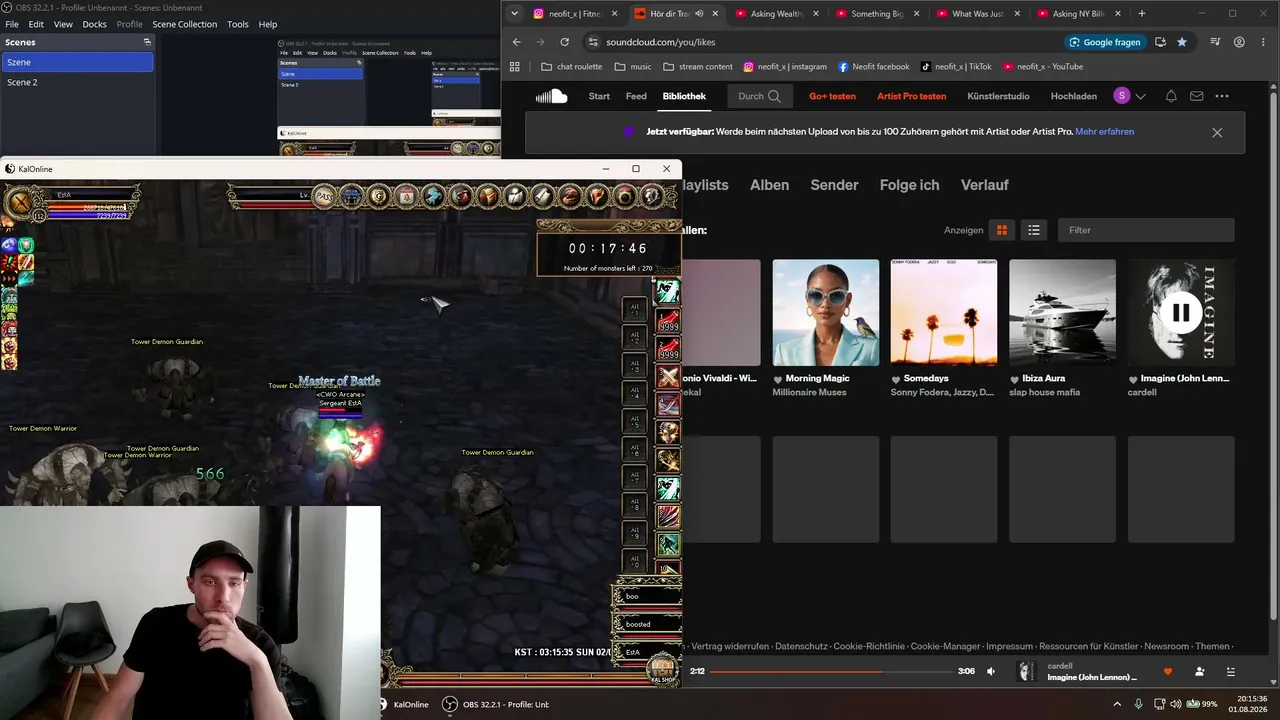Switch to the Asking Wealthy YouTube tab
Viewport: 1280px width, 720px height.
pyautogui.click(x=778, y=14)
